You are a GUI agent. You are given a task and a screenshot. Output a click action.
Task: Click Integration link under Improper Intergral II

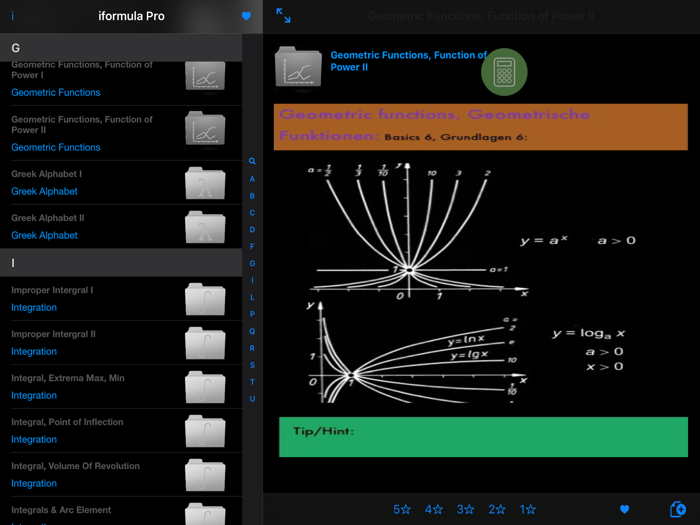pos(34,351)
